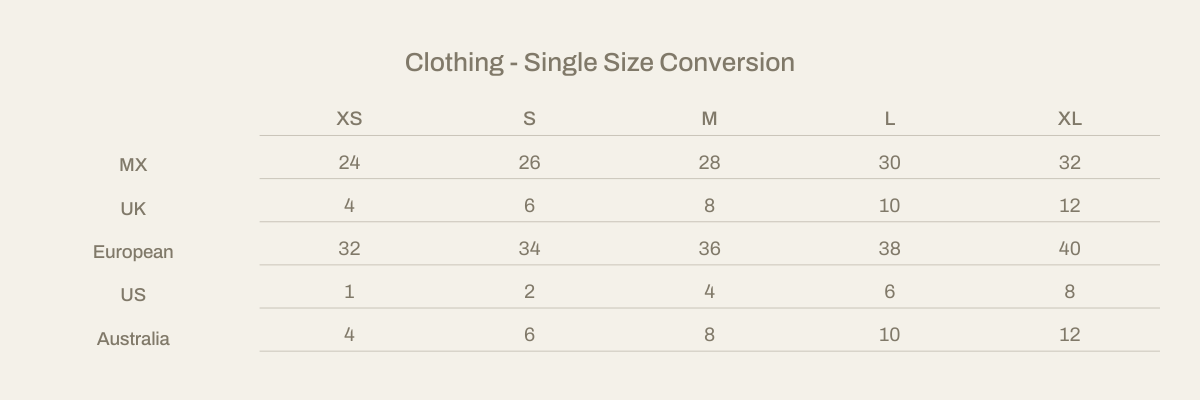The width and height of the screenshot is (1200, 400).
Task: Select the XS column header
Action: click(349, 119)
